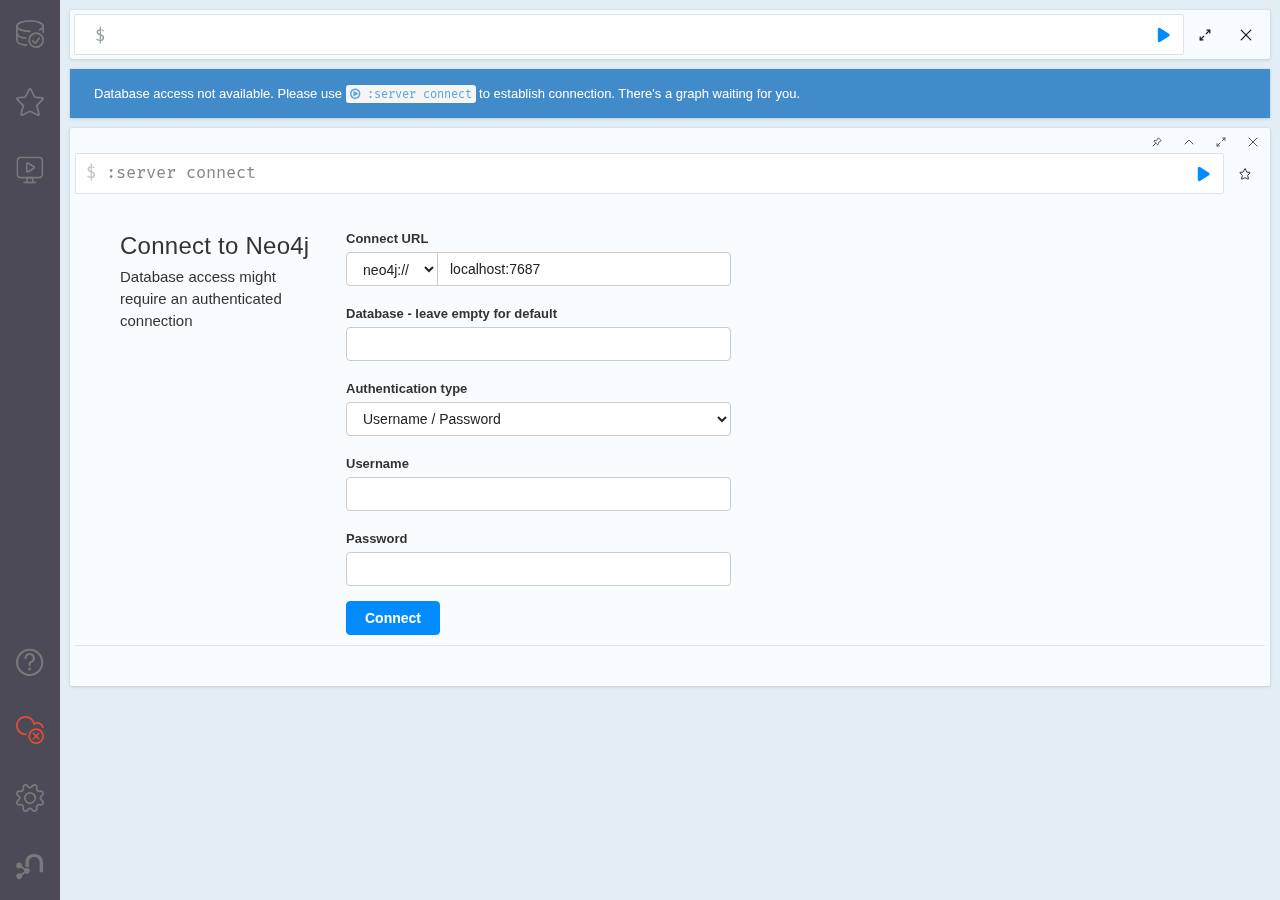Open the red cloud connection status icon
The height and width of the screenshot is (900, 1280).
[x=30, y=730]
